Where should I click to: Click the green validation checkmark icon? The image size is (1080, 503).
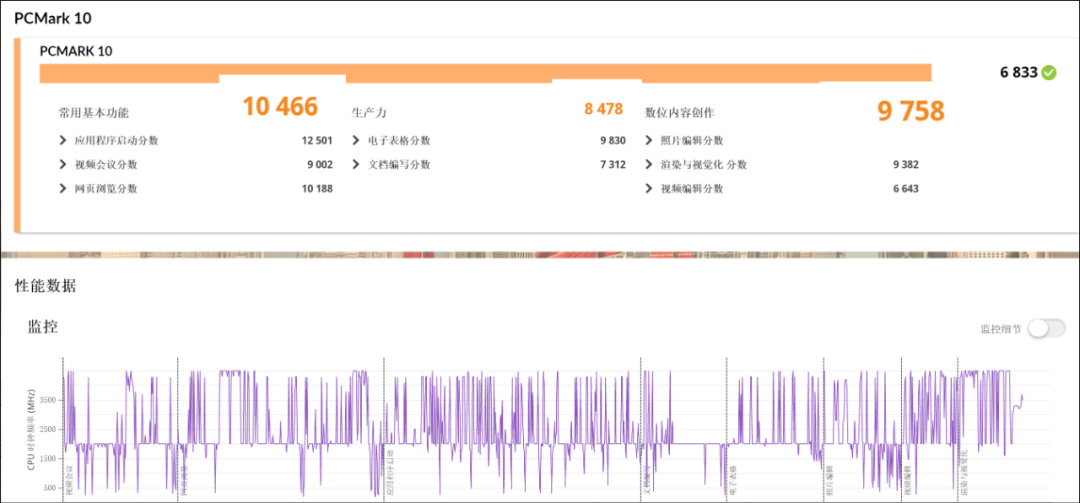point(1048,72)
